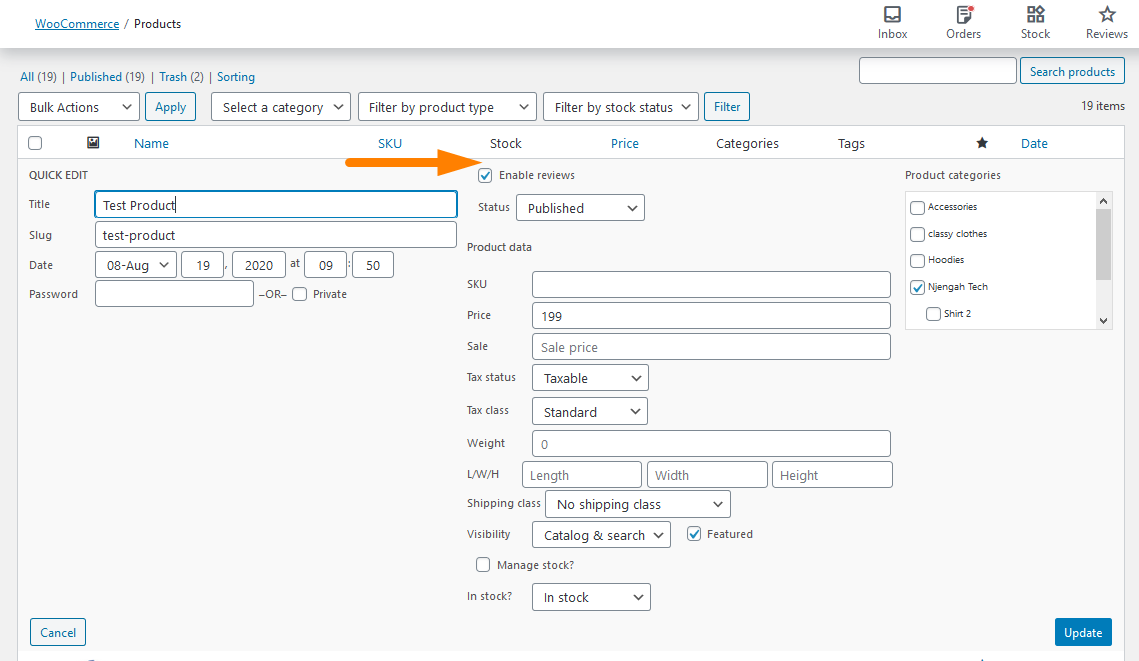Click the Filter button
The width and height of the screenshot is (1139, 661).
727,107
